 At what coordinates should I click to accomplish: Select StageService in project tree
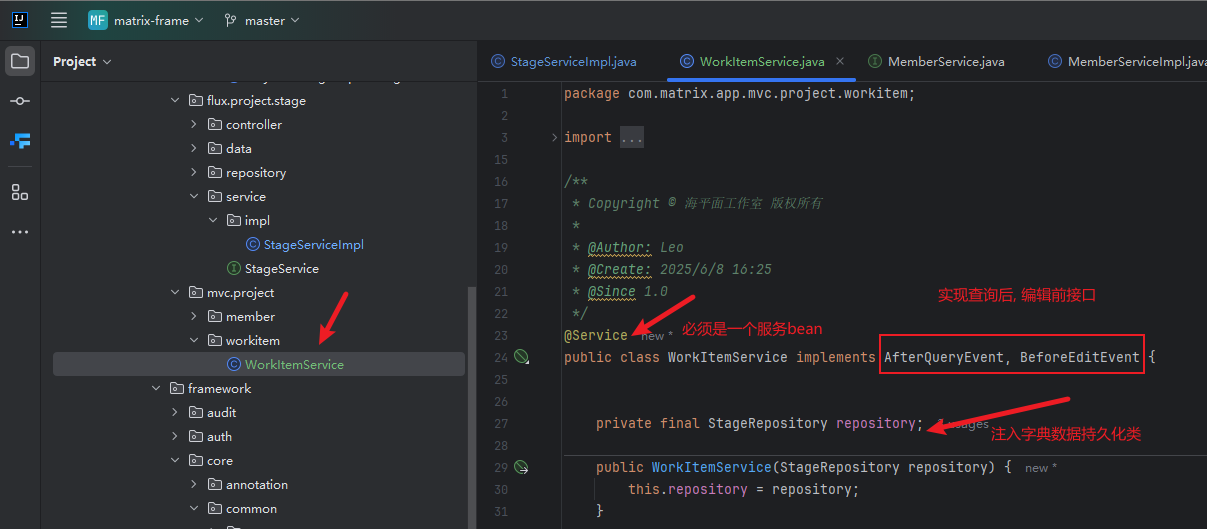click(x=282, y=269)
